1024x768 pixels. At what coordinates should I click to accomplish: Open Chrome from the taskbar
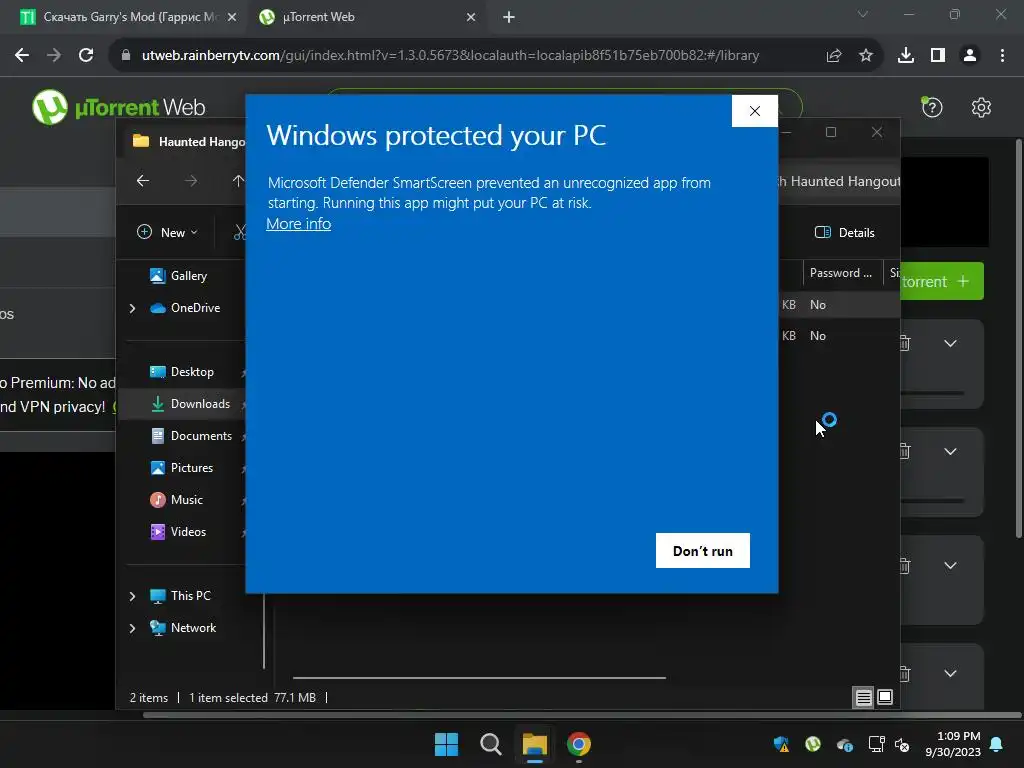tap(579, 744)
